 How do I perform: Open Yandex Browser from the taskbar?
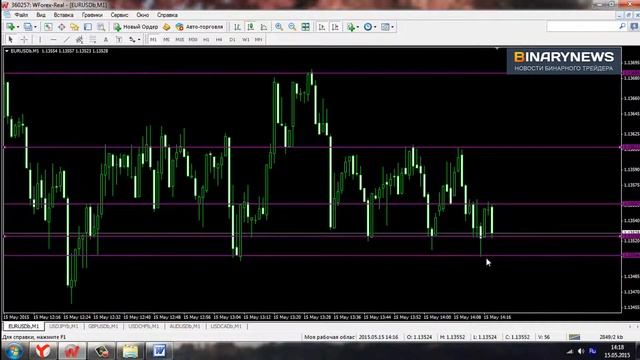[42, 351]
